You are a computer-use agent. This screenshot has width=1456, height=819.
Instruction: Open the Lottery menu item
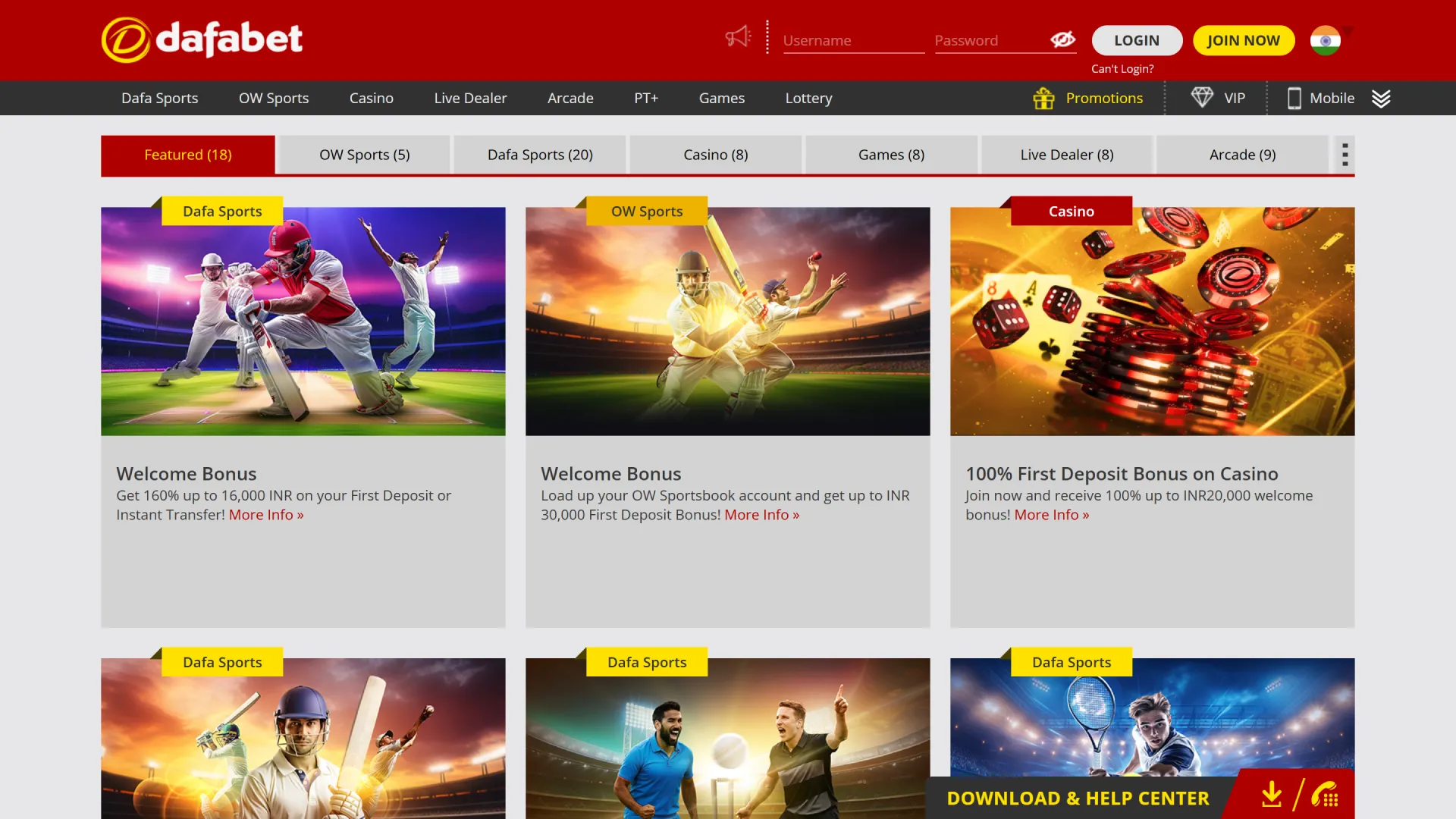pos(808,98)
